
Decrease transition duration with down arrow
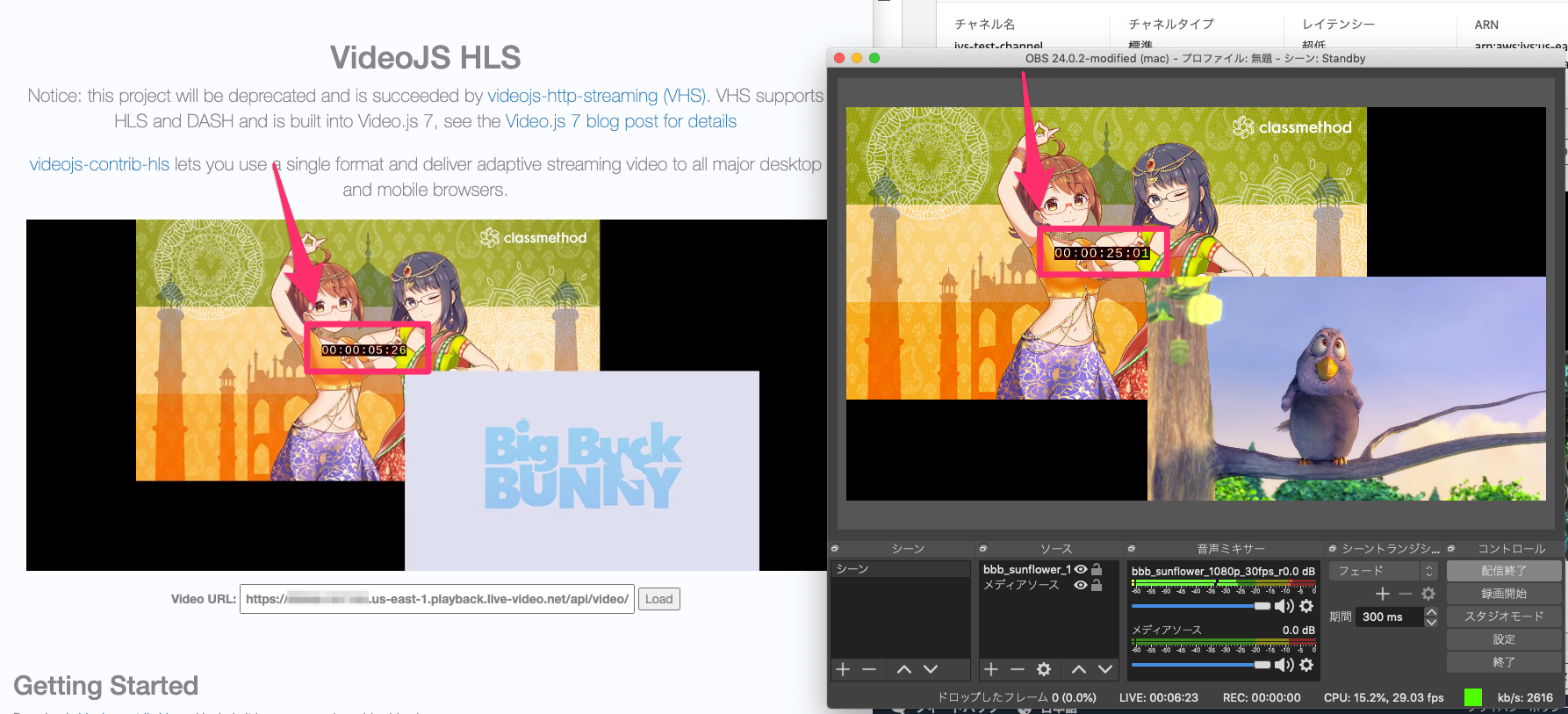tap(1431, 622)
